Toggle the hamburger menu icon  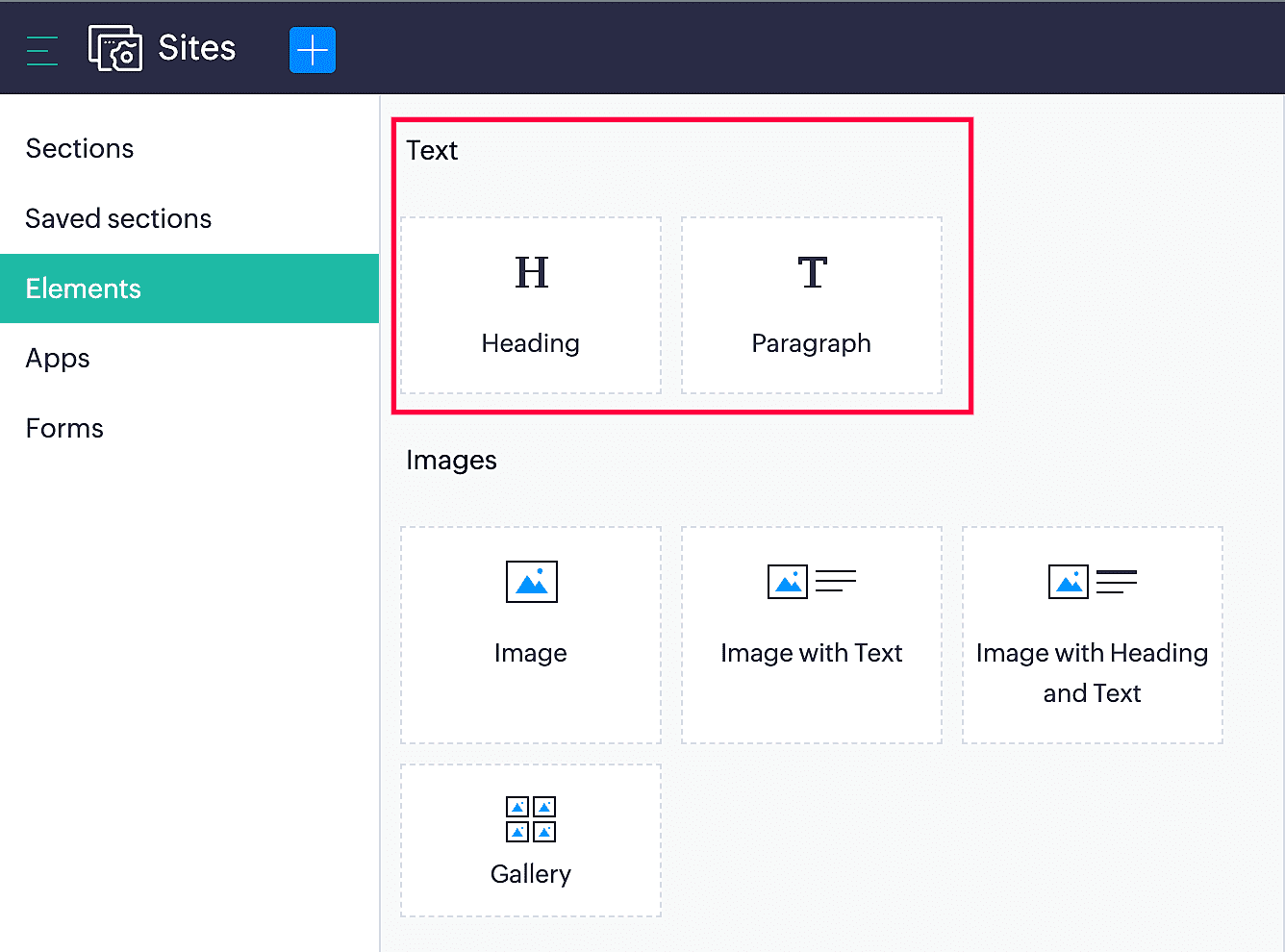(x=42, y=50)
